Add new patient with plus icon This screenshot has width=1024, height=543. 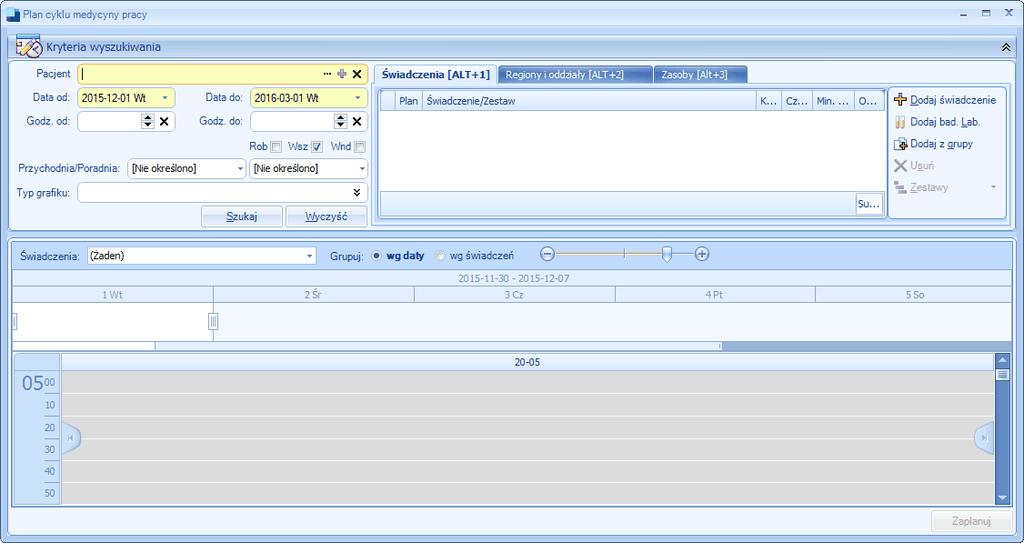pos(342,74)
